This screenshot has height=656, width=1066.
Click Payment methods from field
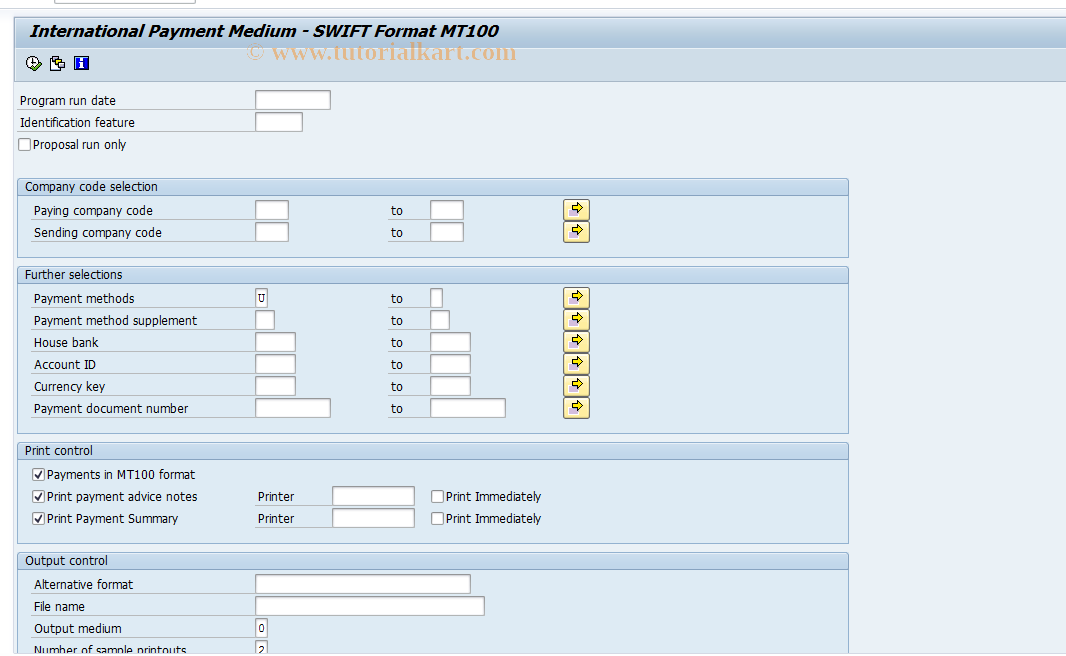pos(262,298)
